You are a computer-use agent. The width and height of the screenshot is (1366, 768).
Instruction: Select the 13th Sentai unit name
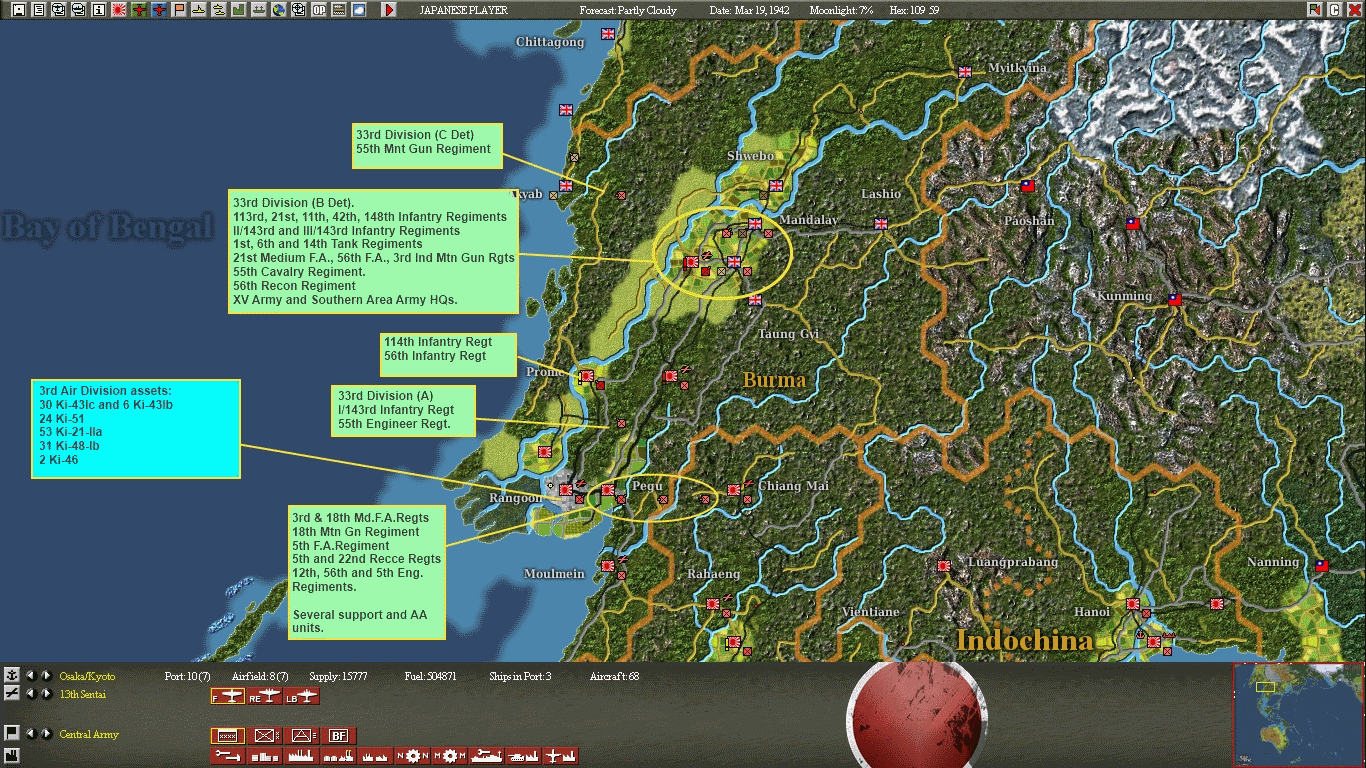pos(82,694)
